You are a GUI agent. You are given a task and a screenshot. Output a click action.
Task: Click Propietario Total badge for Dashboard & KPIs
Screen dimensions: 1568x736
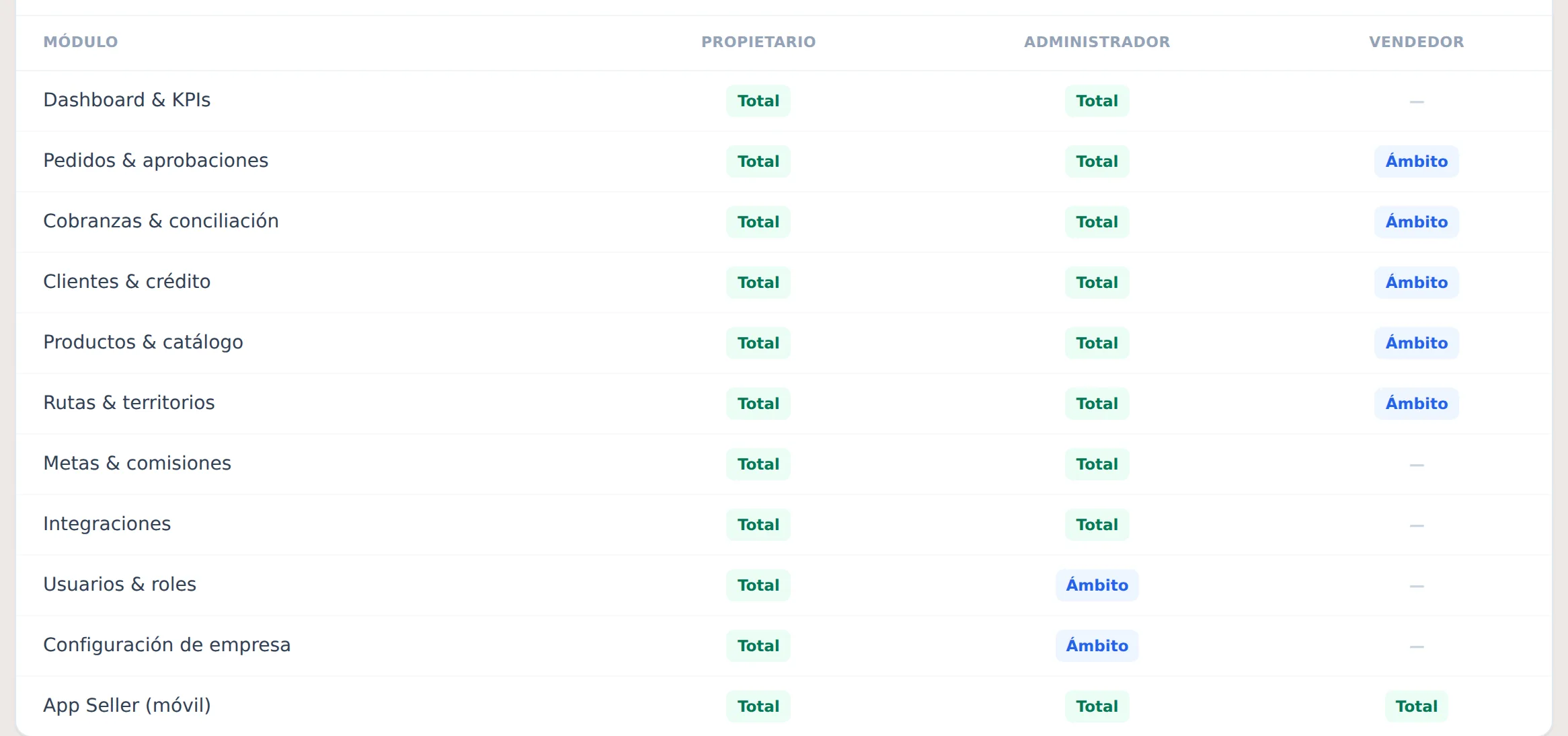[758, 101]
